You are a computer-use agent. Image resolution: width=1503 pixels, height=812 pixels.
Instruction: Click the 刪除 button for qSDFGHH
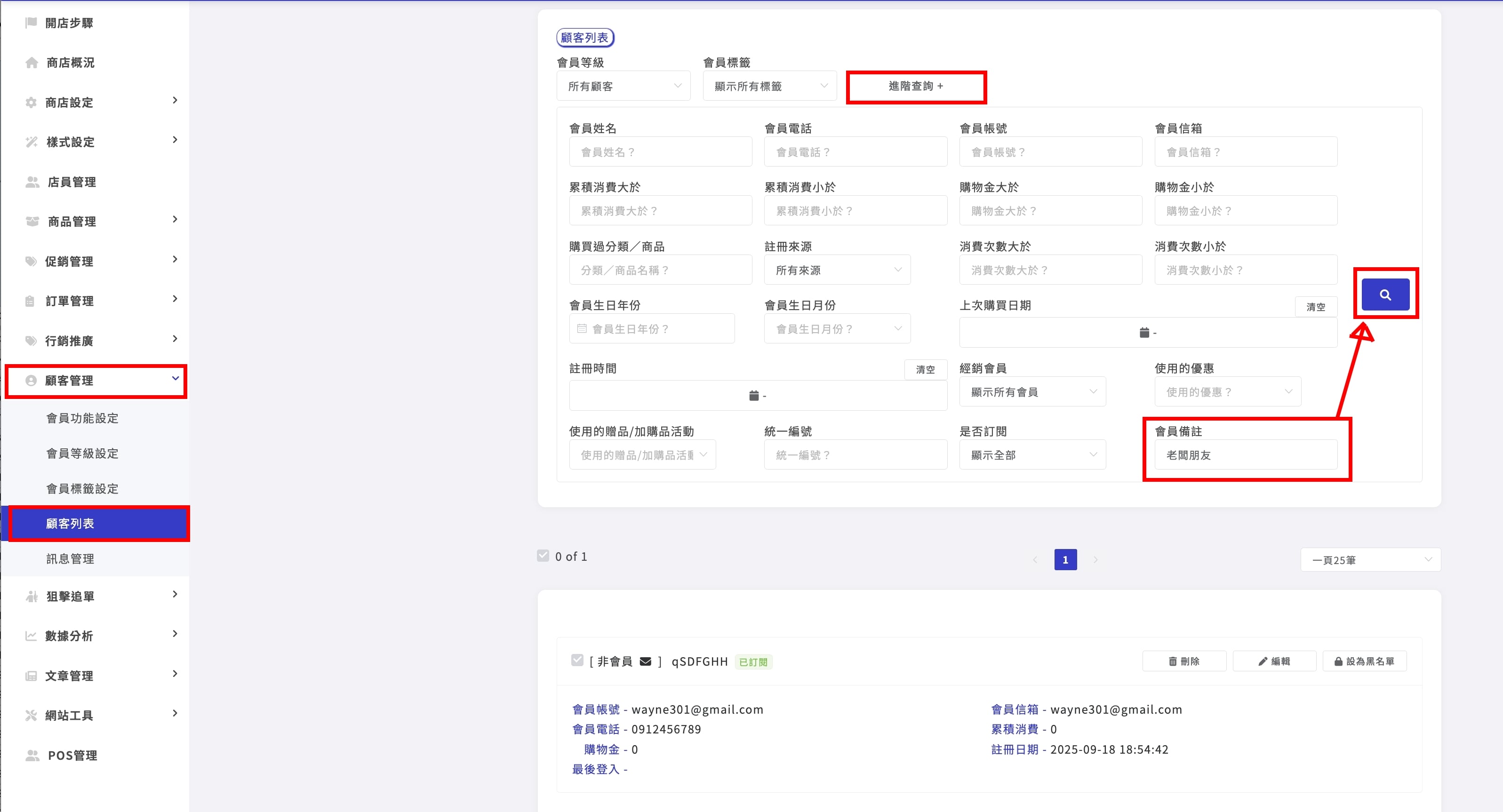1184,661
